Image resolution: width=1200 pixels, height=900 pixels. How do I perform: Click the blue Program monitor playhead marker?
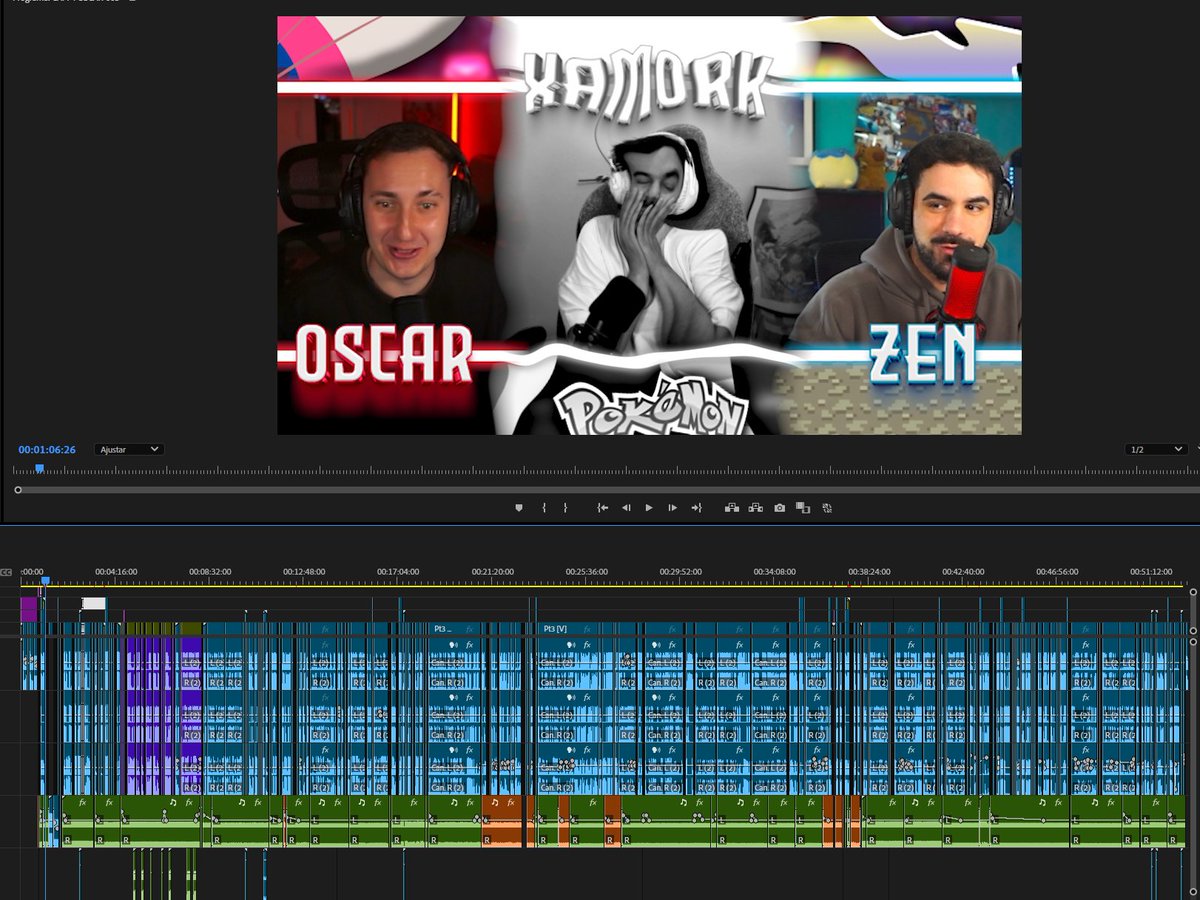40,468
